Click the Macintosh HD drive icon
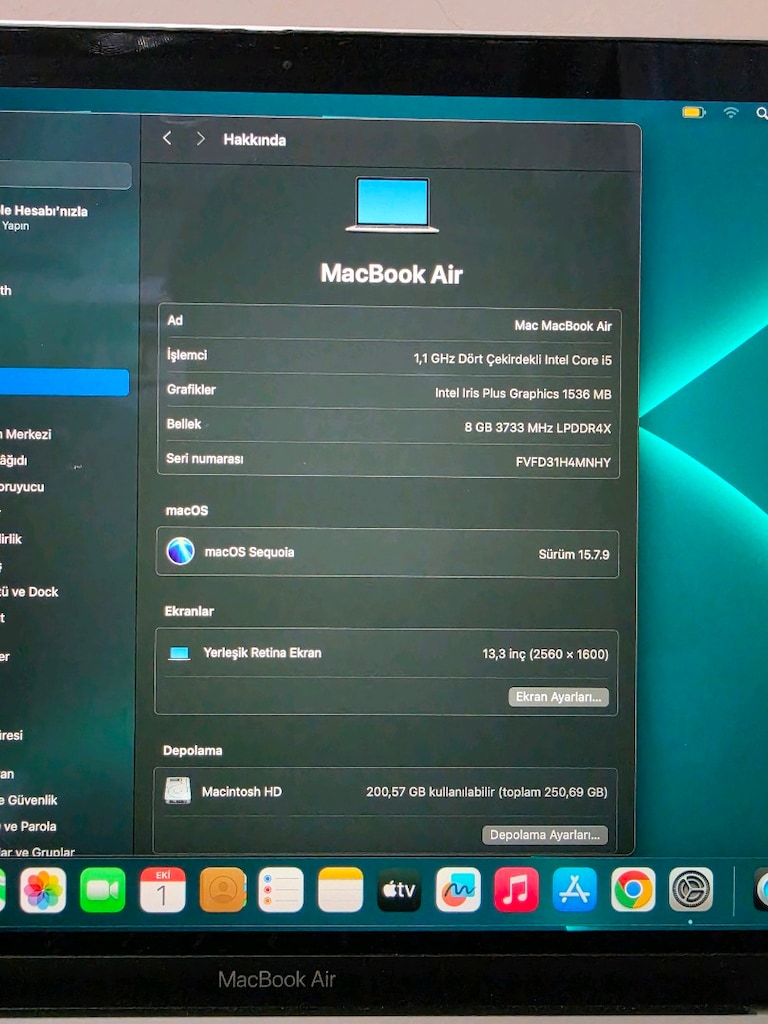Viewport: 768px width, 1024px height. pyautogui.click(x=177, y=790)
